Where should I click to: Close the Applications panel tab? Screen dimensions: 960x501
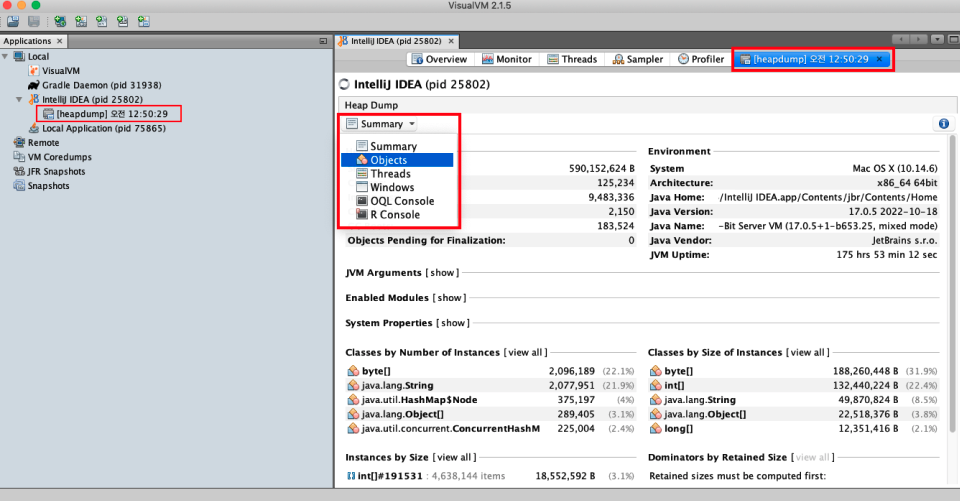click(x=59, y=41)
